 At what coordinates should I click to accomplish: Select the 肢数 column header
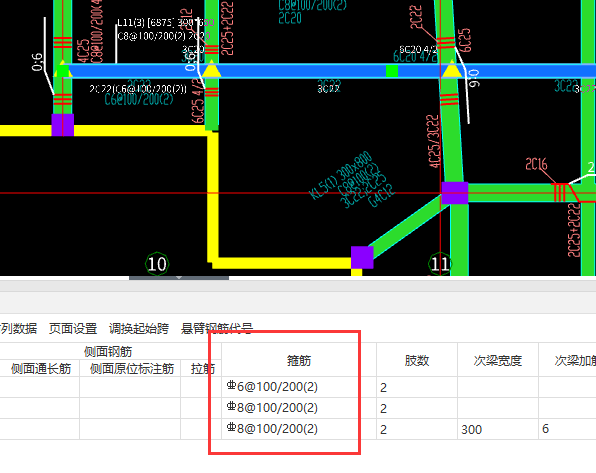[417, 360]
